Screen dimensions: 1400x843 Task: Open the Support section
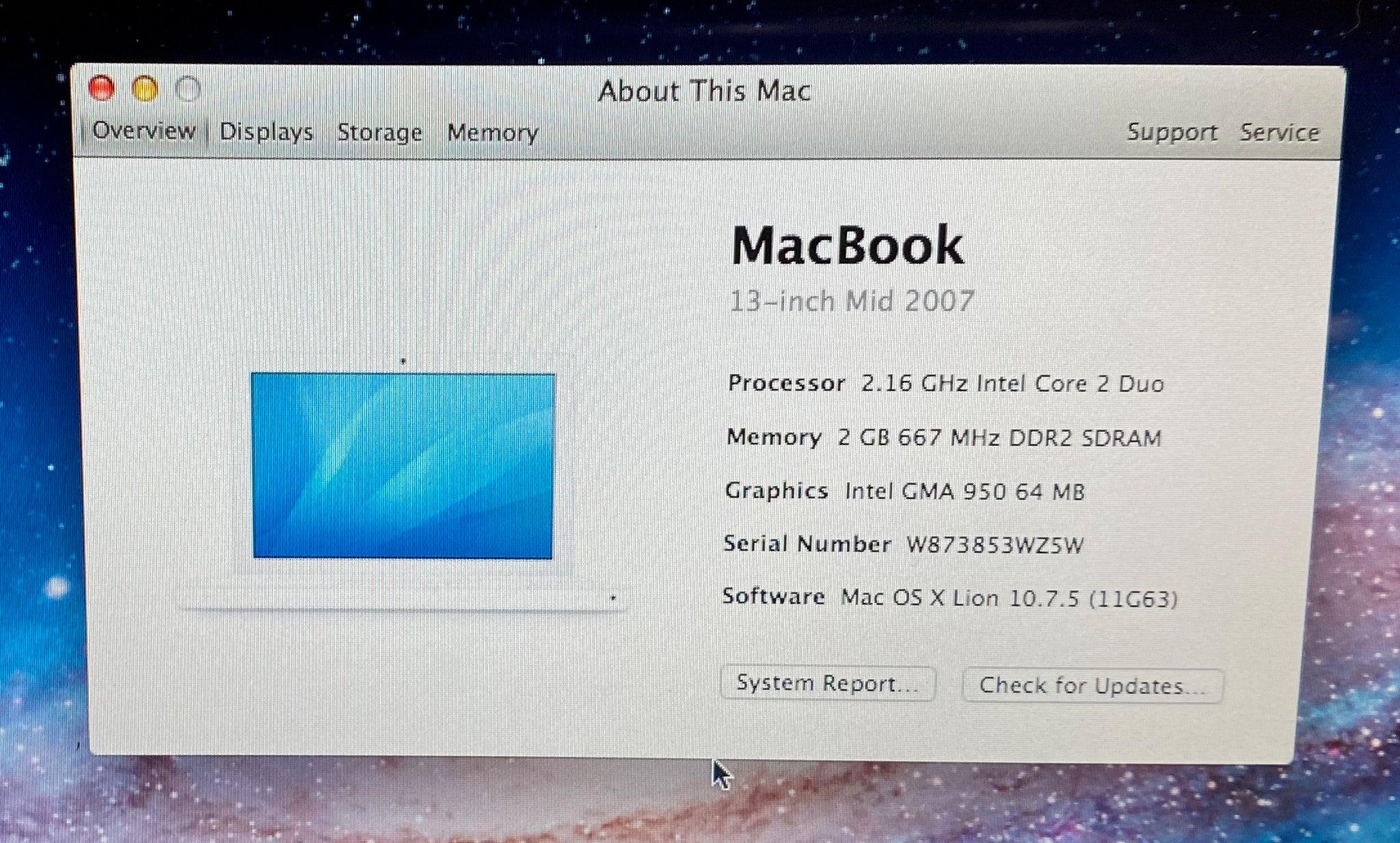click(x=1172, y=132)
